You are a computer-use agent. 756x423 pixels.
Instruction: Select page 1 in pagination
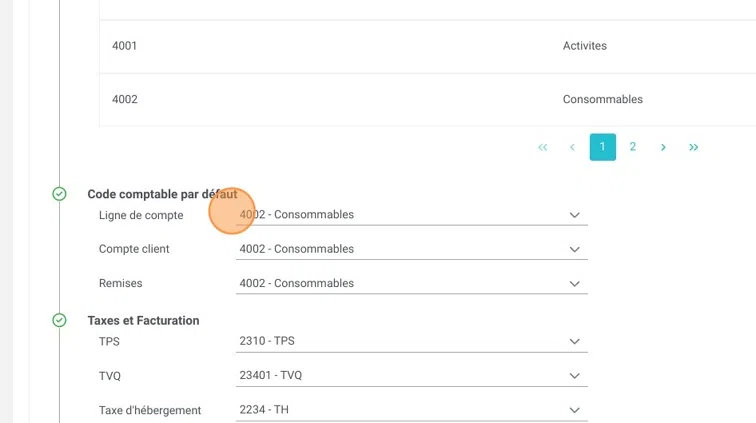[x=603, y=147]
